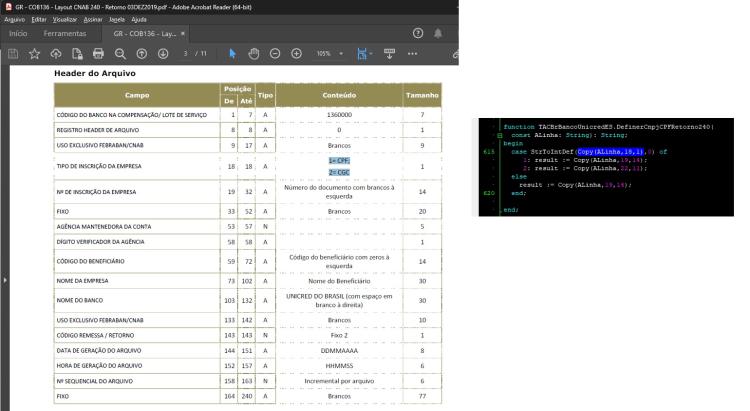Click the 'Incremental por arquivo' cell
The height and width of the screenshot is (411, 750).
pos(339,381)
